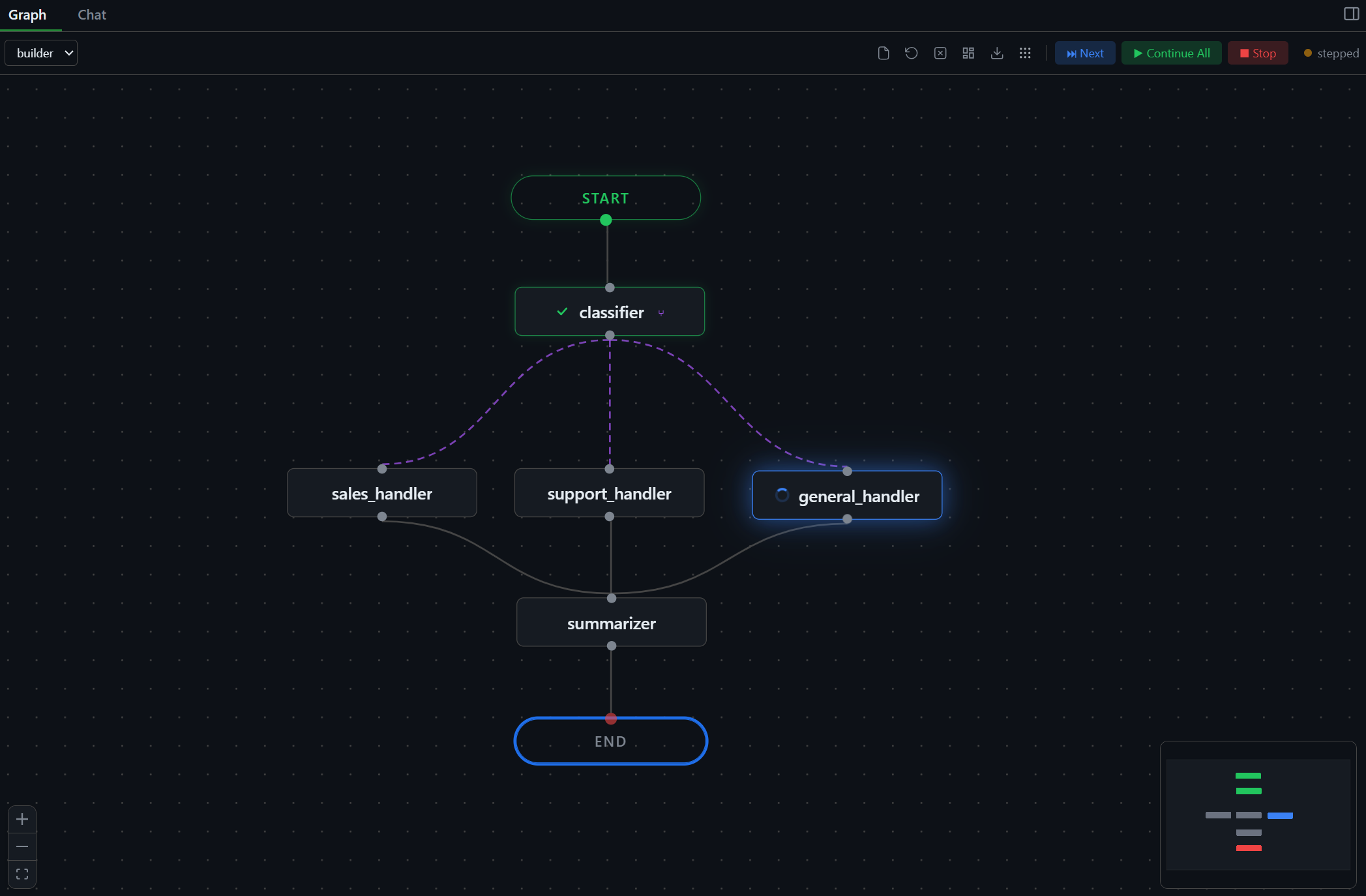Image resolution: width=1366 pixels, height=896 pixels.
Task: Fit the graph to view
Action: [22, 874]
